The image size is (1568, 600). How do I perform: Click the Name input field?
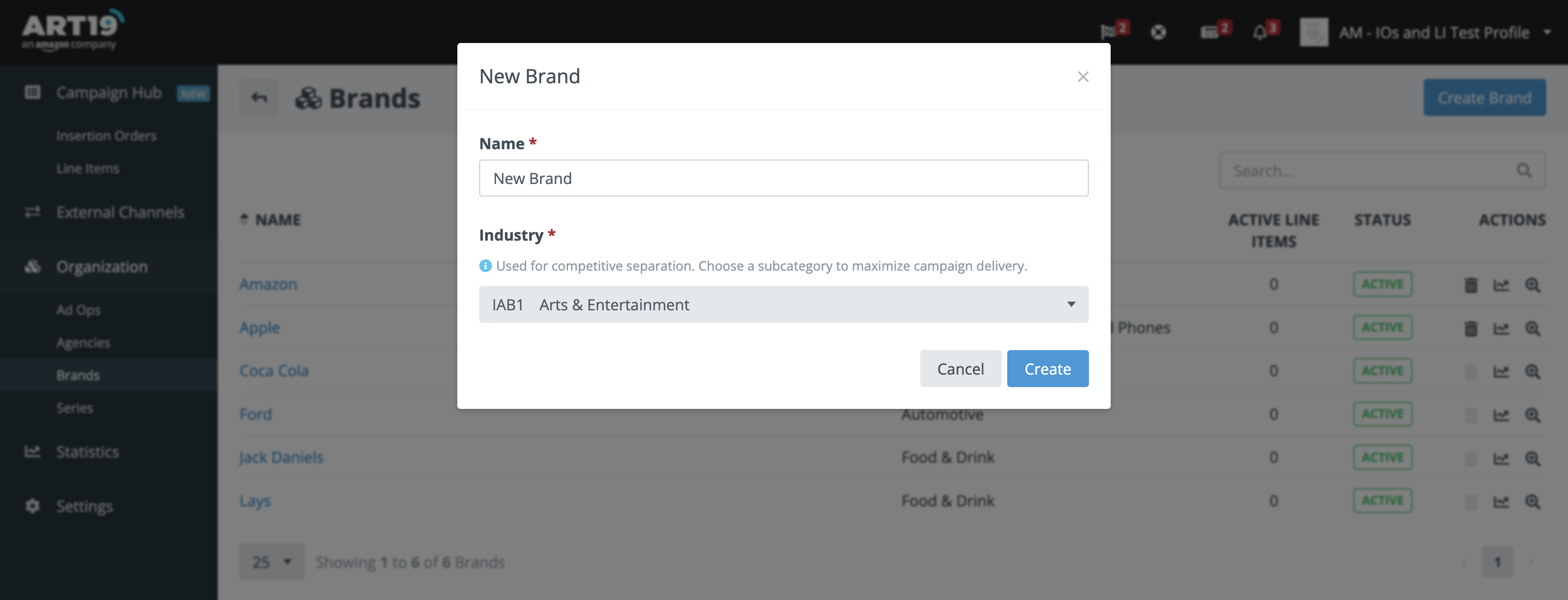pos(783,178)
